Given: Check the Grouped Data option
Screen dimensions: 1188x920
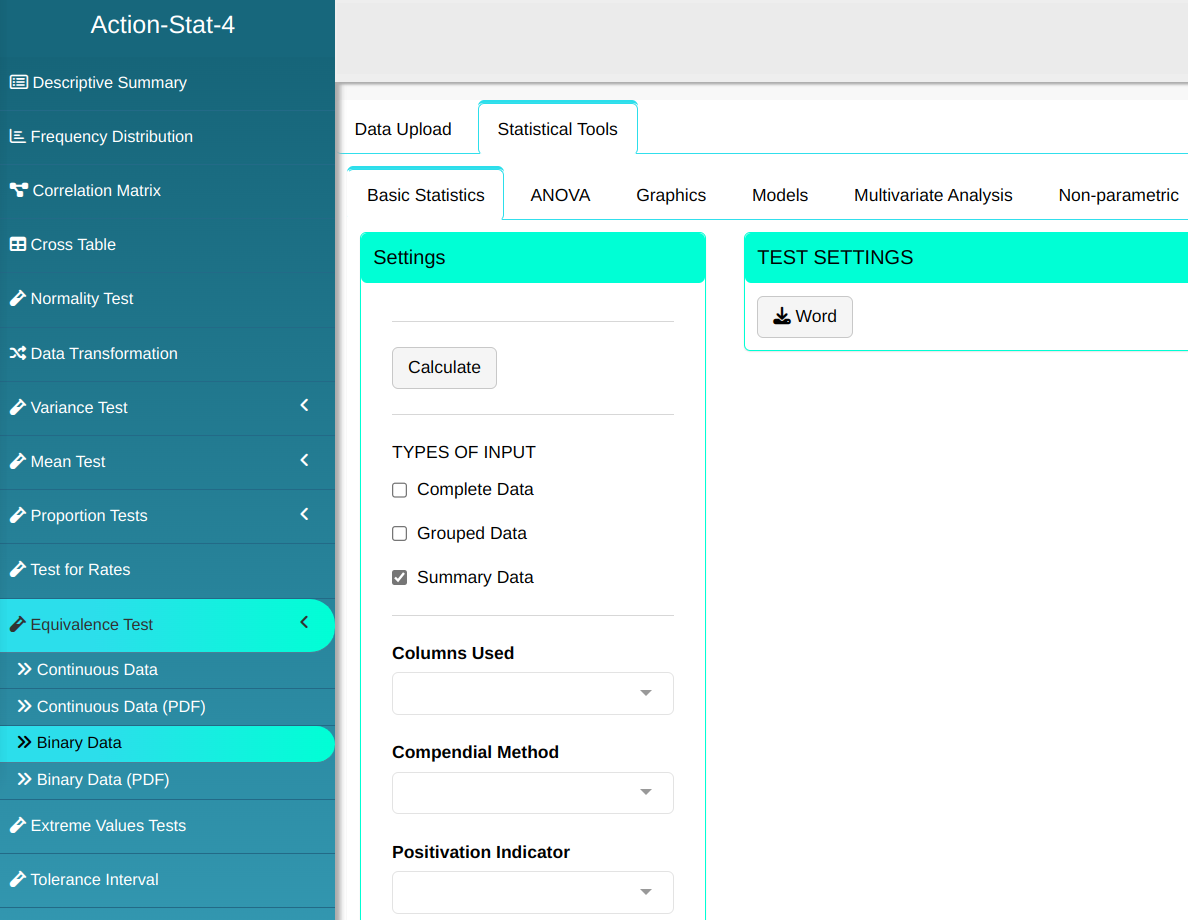Looking at the screenshot, I should [400, 534].
